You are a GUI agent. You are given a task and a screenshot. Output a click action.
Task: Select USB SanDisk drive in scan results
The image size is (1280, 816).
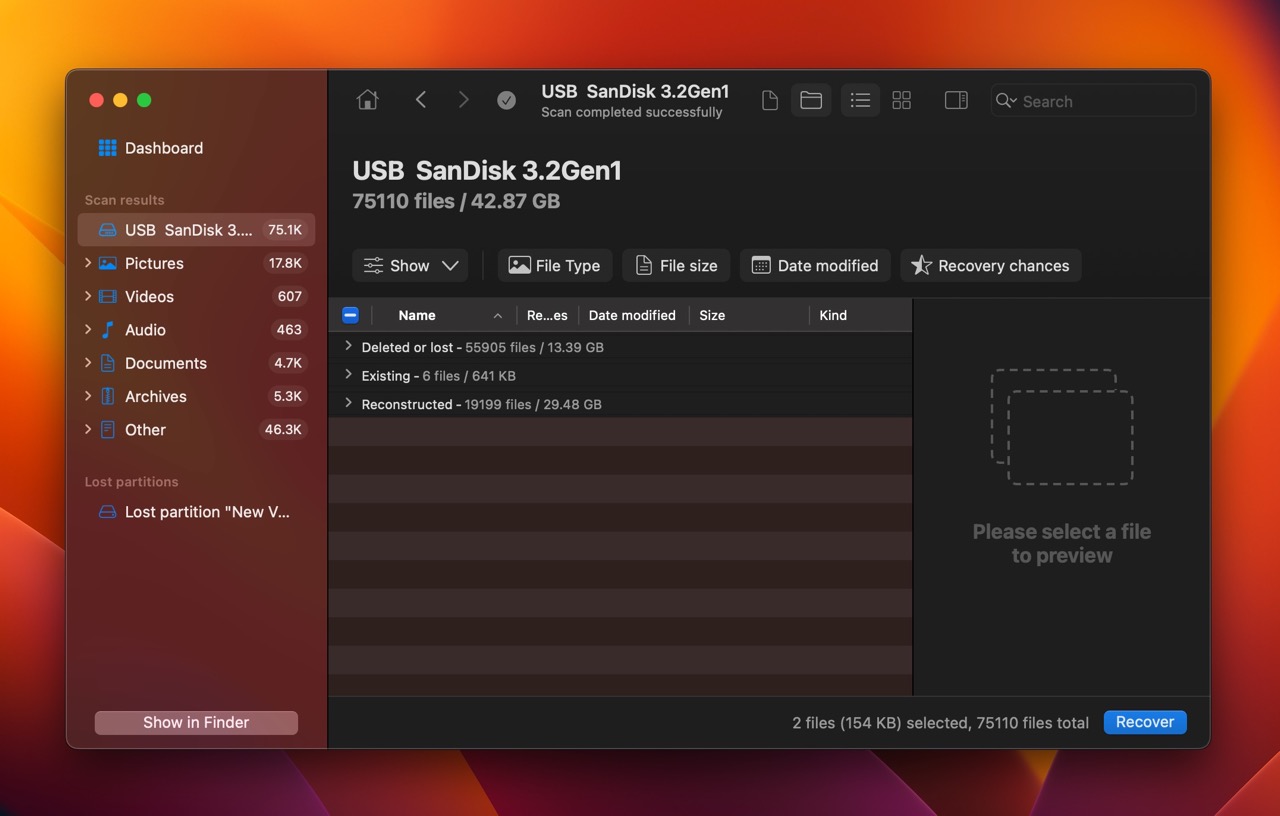[196, 230]
